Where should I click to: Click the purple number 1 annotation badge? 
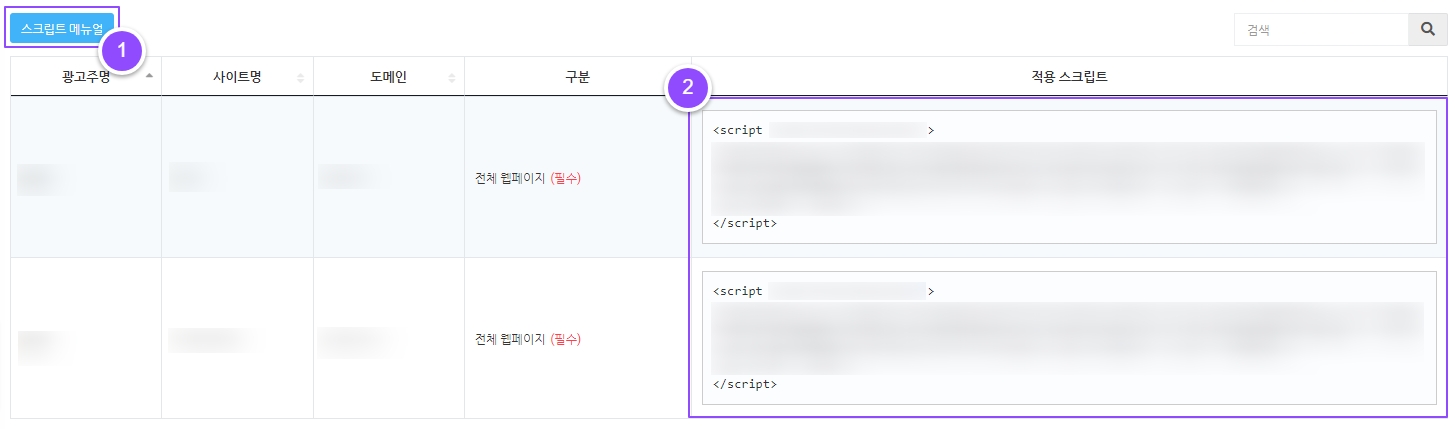(122, 50)
